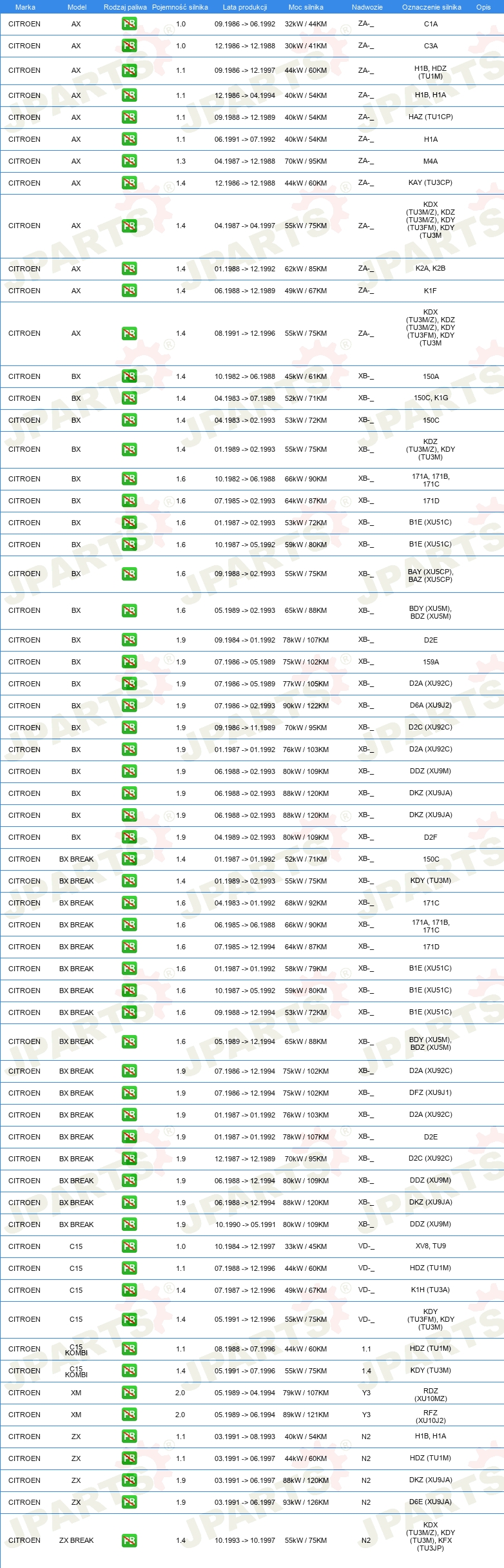Select the 90kW / 122KM power cell
This screenshot has height=1568, width=504.
pos(305,706)
